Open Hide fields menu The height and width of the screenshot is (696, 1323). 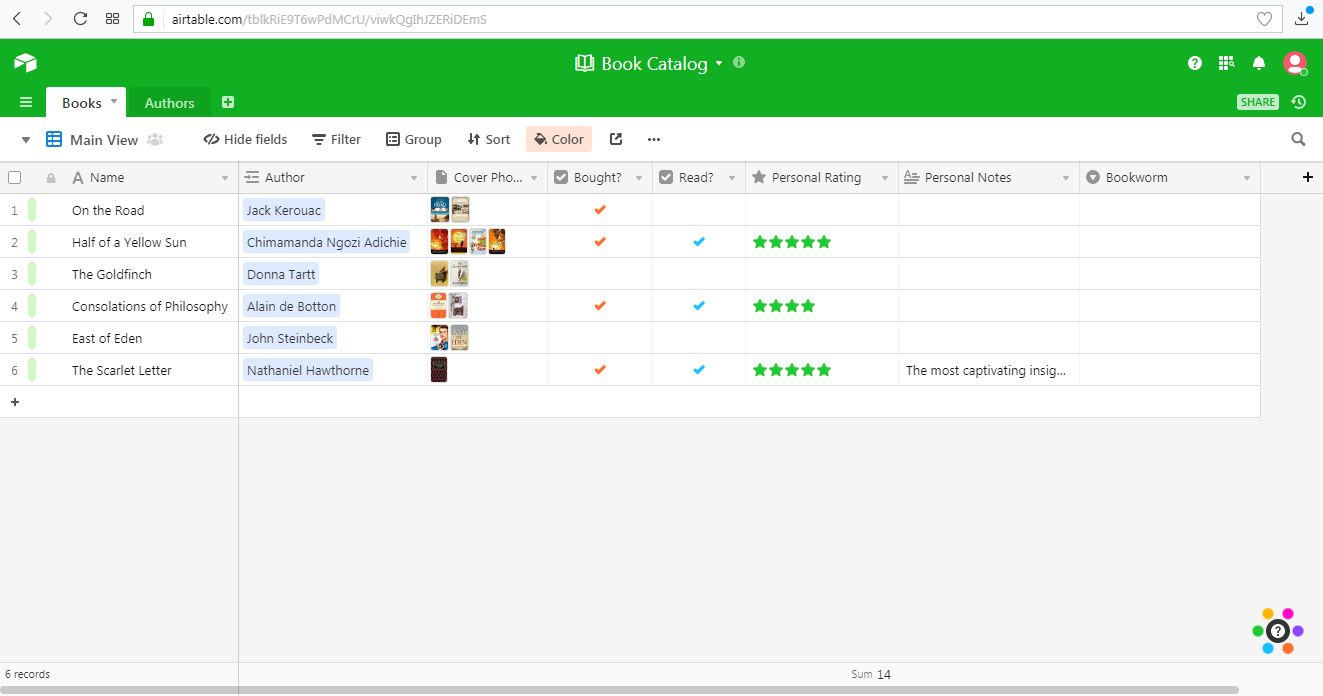click(x=245, y=140)
